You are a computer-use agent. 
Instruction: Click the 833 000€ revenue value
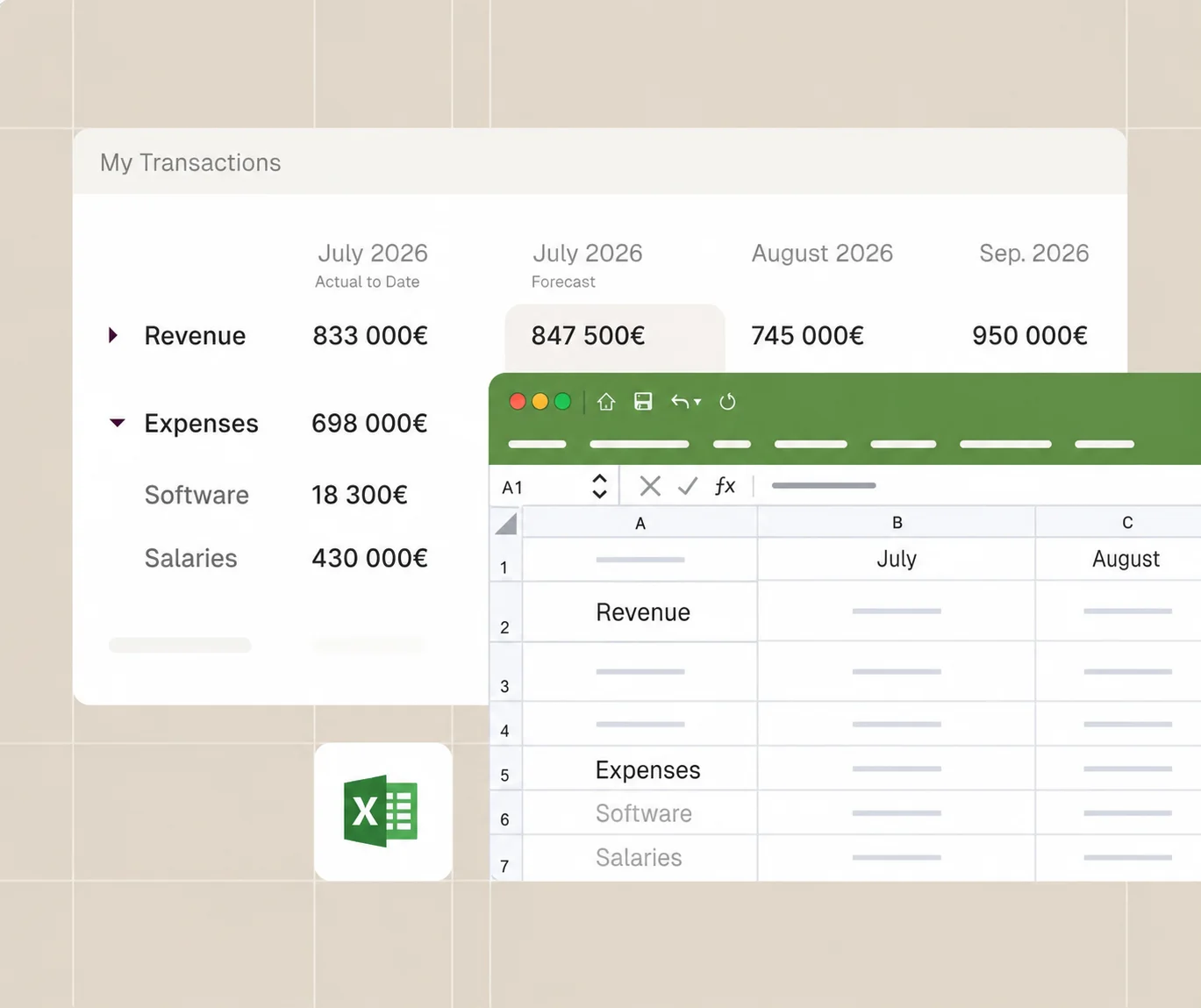(x=370, y=335)
